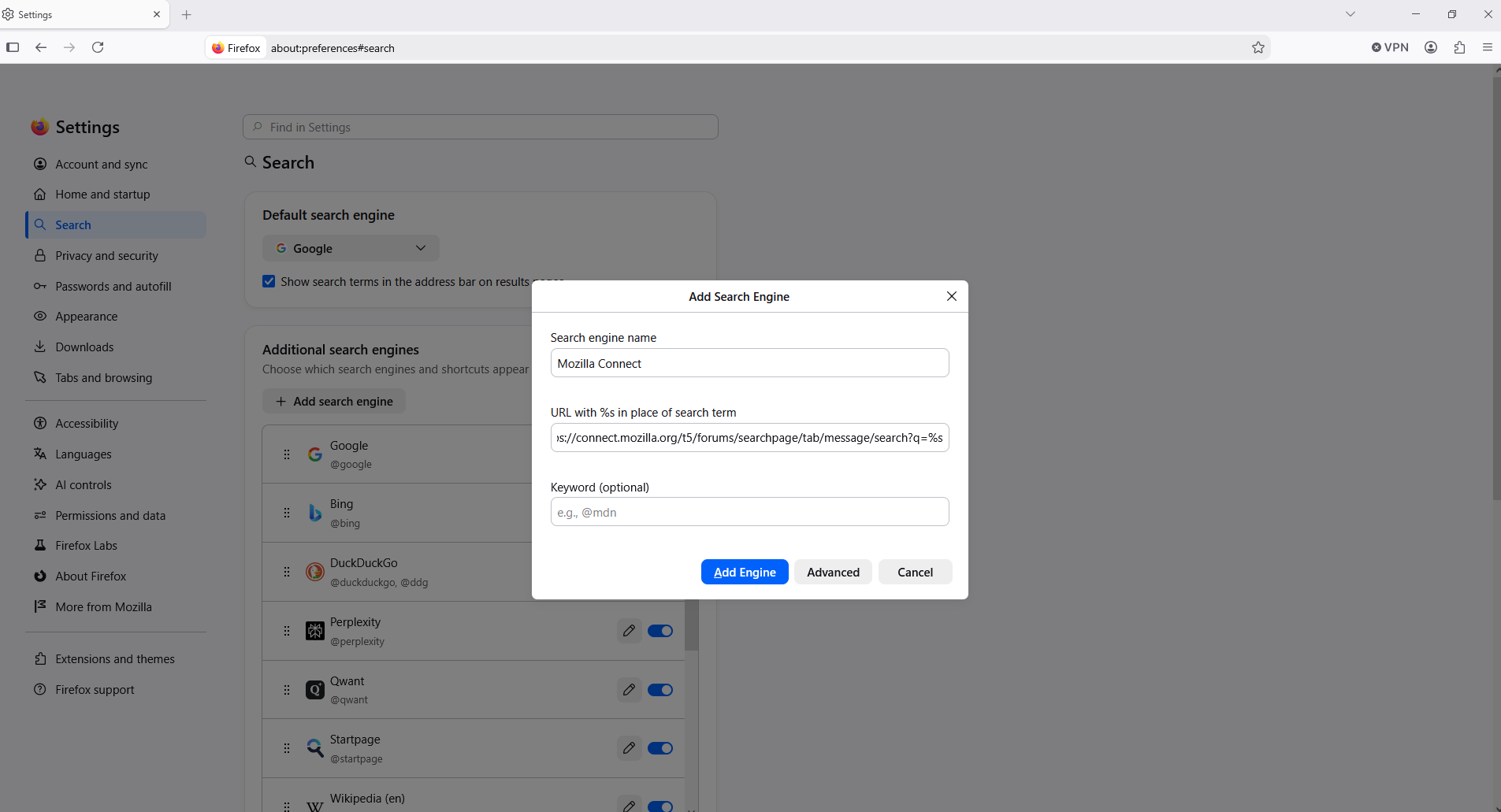1501x812 pixels.
Task: Grab the Qwant row drag handle
Action: coord(287,690)
